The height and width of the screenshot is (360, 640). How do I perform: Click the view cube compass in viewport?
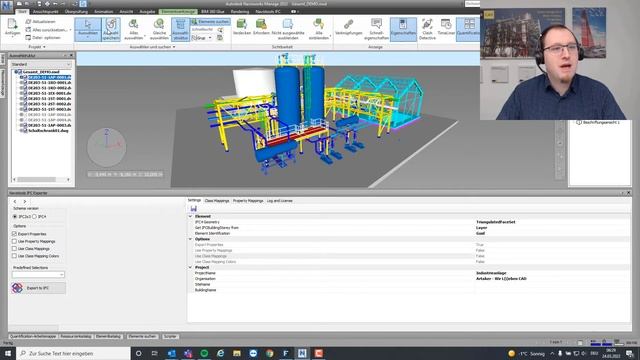(x=107, y=147)
